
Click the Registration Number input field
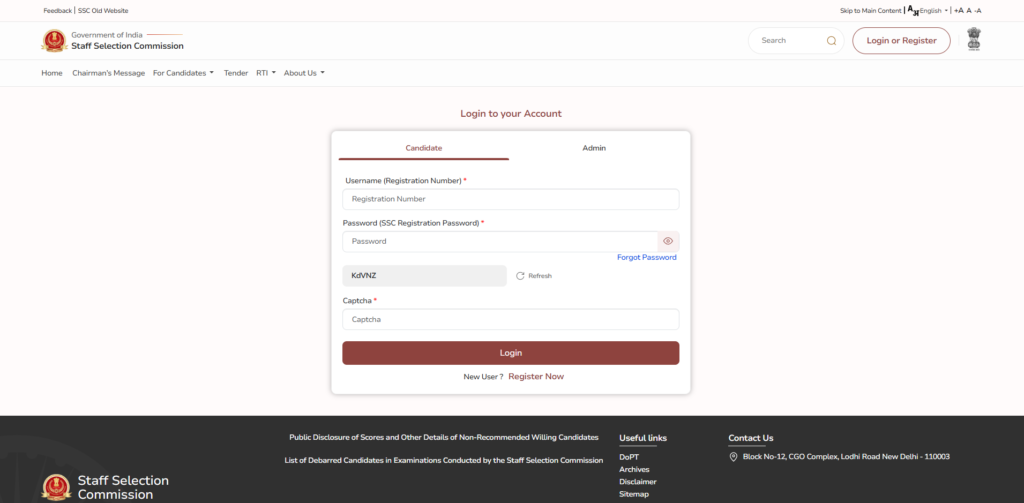(x=511, y=199)
